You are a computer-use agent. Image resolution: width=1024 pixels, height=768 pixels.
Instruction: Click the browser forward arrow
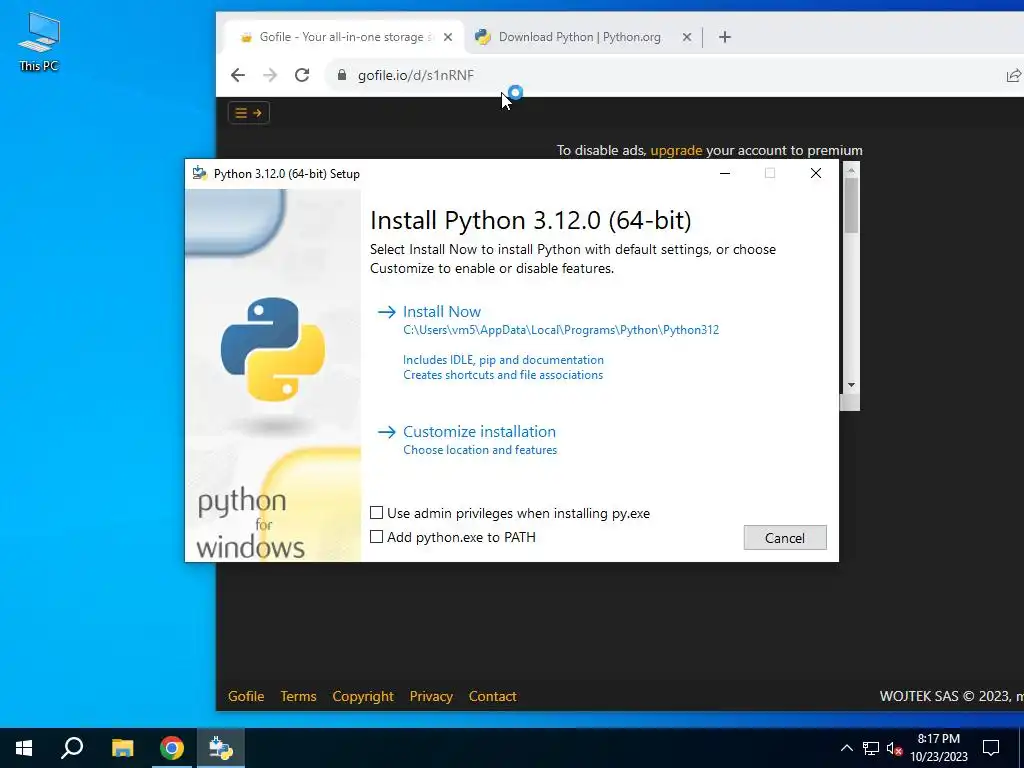[x=270, y=75]
